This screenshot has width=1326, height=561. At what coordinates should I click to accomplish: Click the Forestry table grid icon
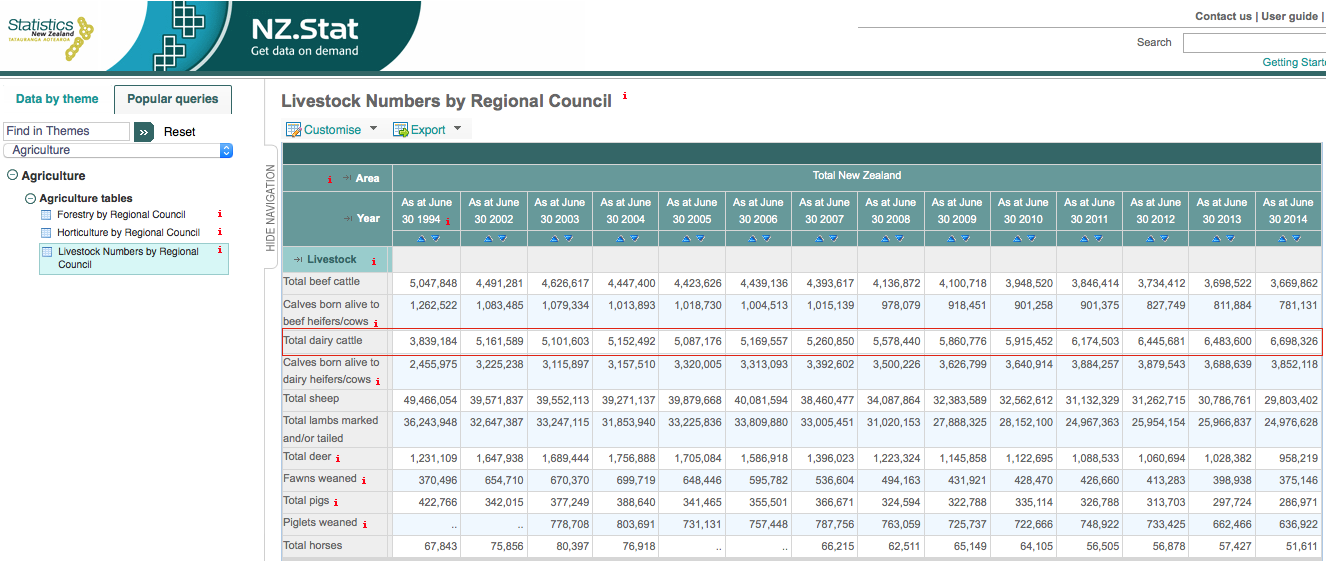point(46,214)
